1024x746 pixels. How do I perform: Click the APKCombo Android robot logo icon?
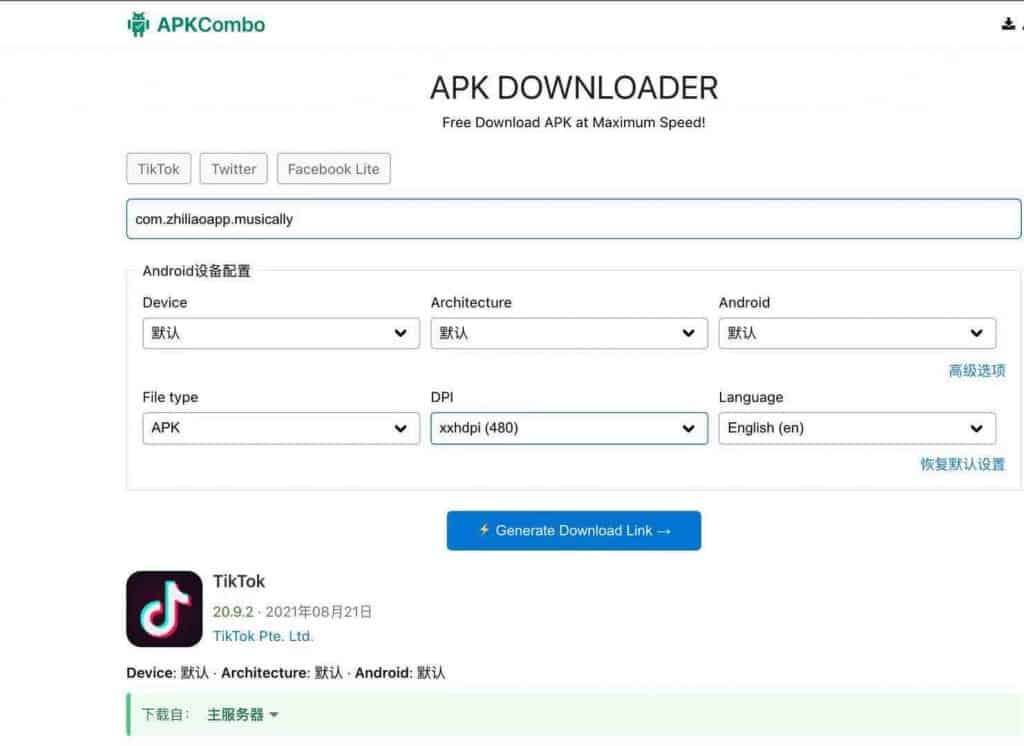[138, 25]
